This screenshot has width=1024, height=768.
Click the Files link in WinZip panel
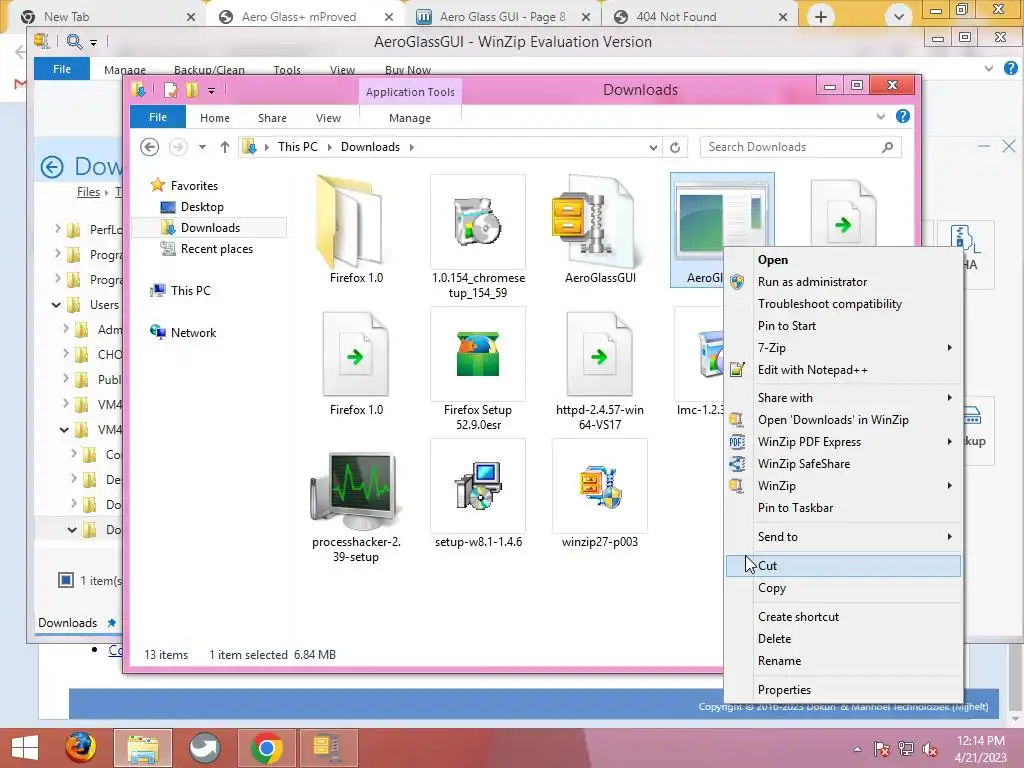pyautogui.click(x=88, y=192)
